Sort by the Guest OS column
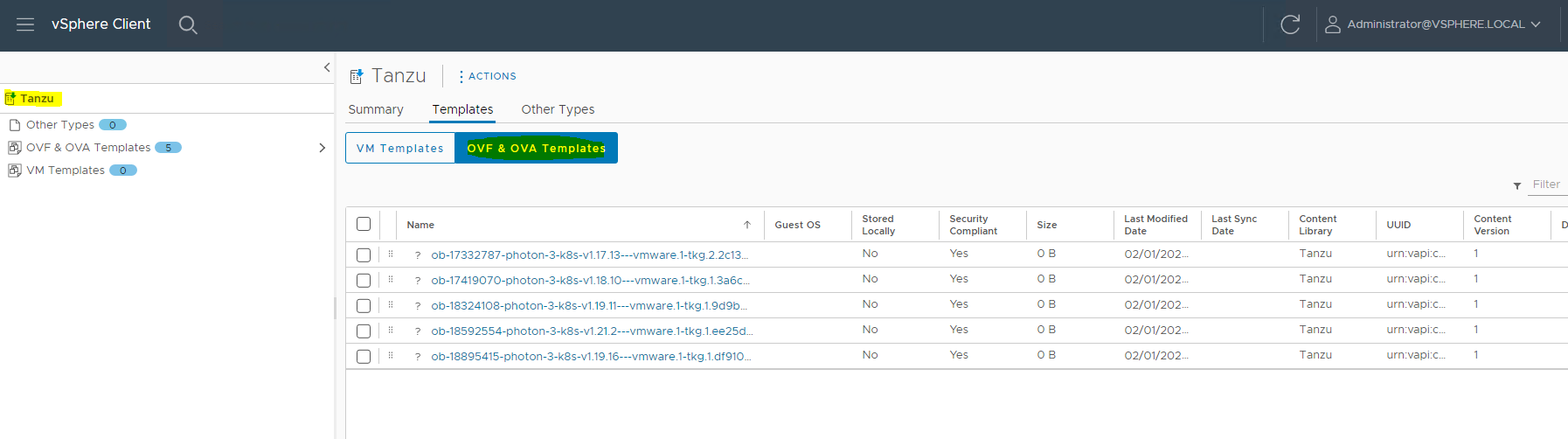Image resolution: width=1568 pixels, height=439 pixels. (x=797, y=225)
